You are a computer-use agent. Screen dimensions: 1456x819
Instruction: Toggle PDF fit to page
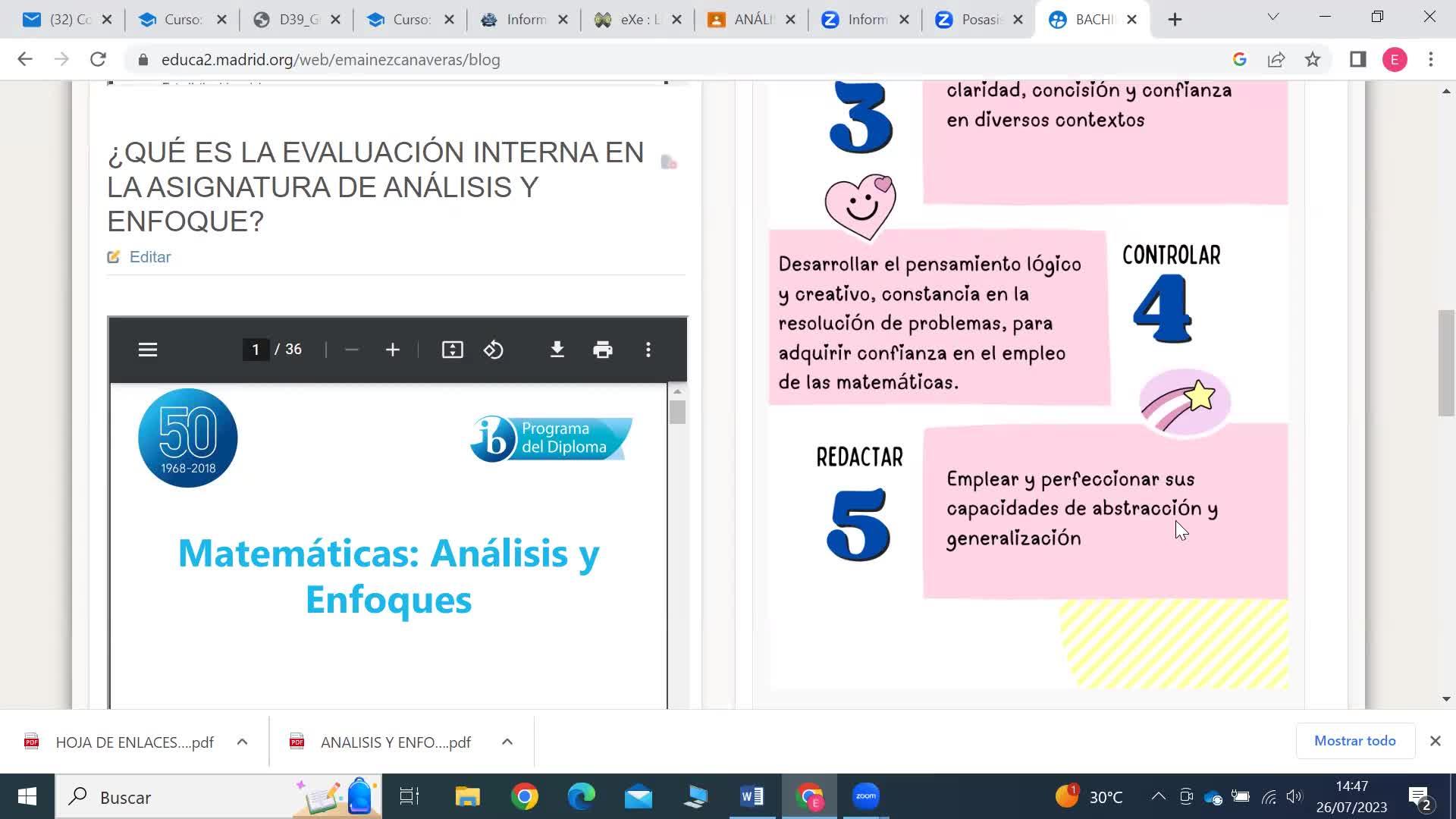[x=452, y=350]
